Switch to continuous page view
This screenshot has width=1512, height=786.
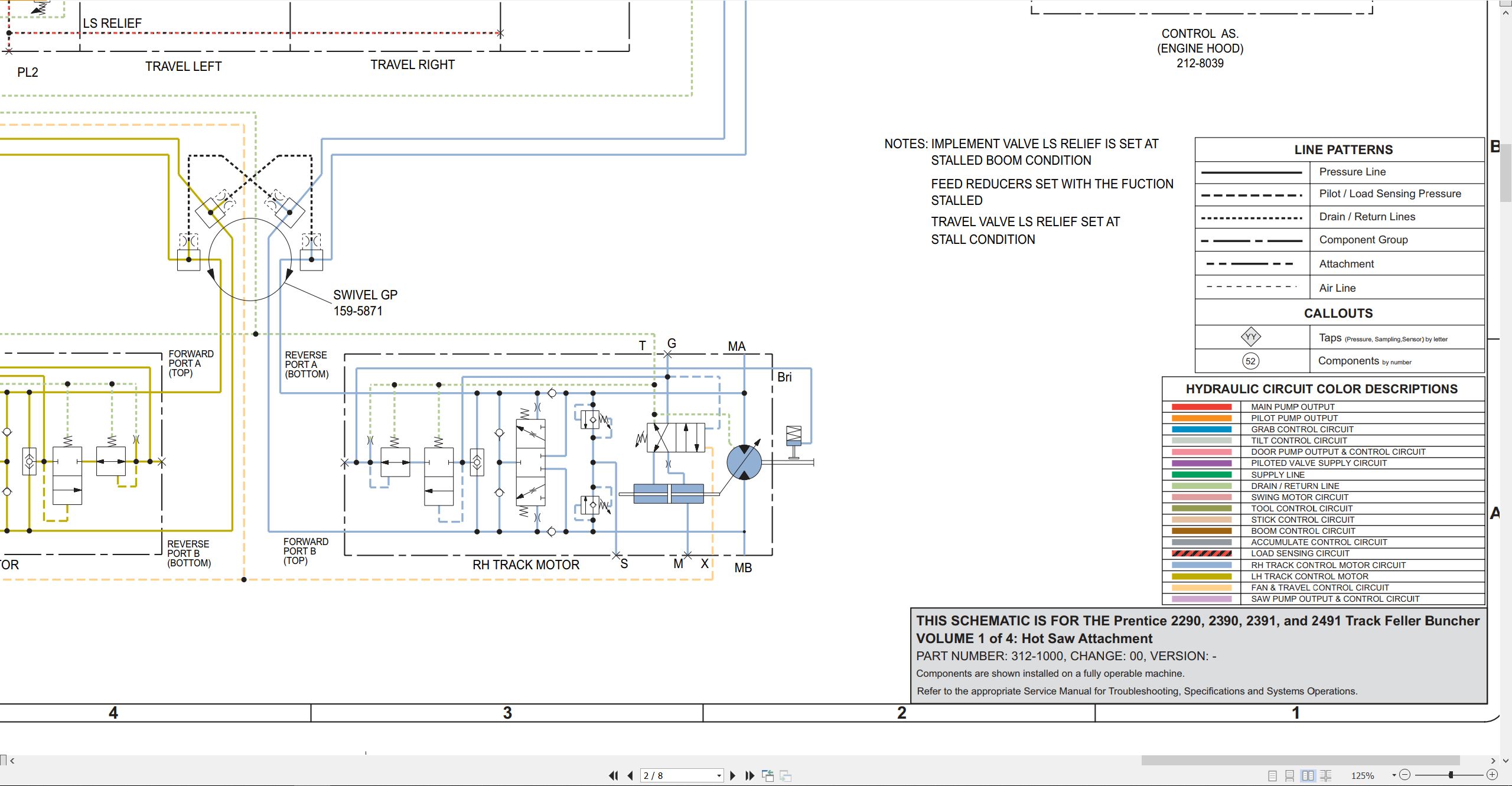[1290, 775]
